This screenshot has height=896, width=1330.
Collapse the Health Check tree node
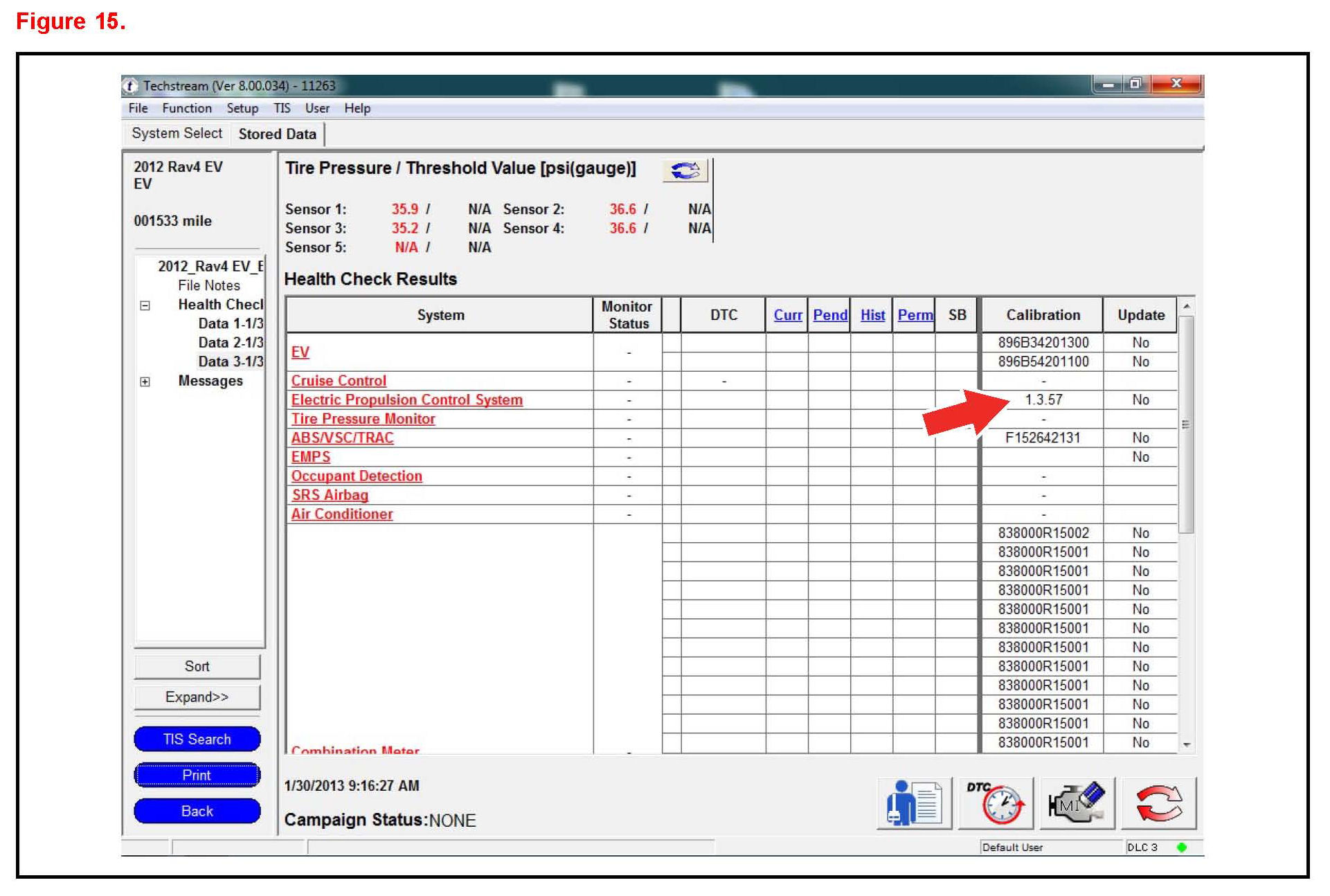145,305
